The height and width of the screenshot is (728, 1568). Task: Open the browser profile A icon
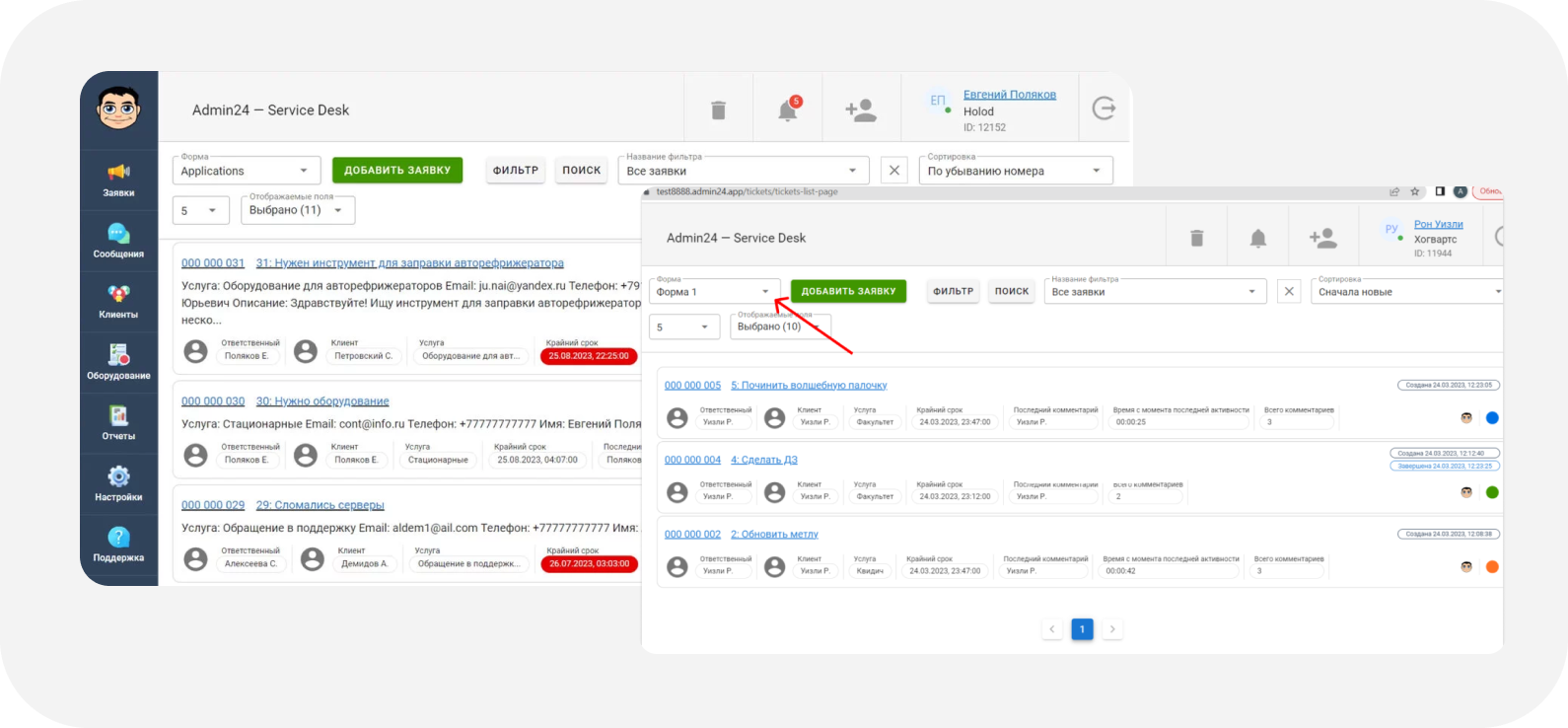1461,191
